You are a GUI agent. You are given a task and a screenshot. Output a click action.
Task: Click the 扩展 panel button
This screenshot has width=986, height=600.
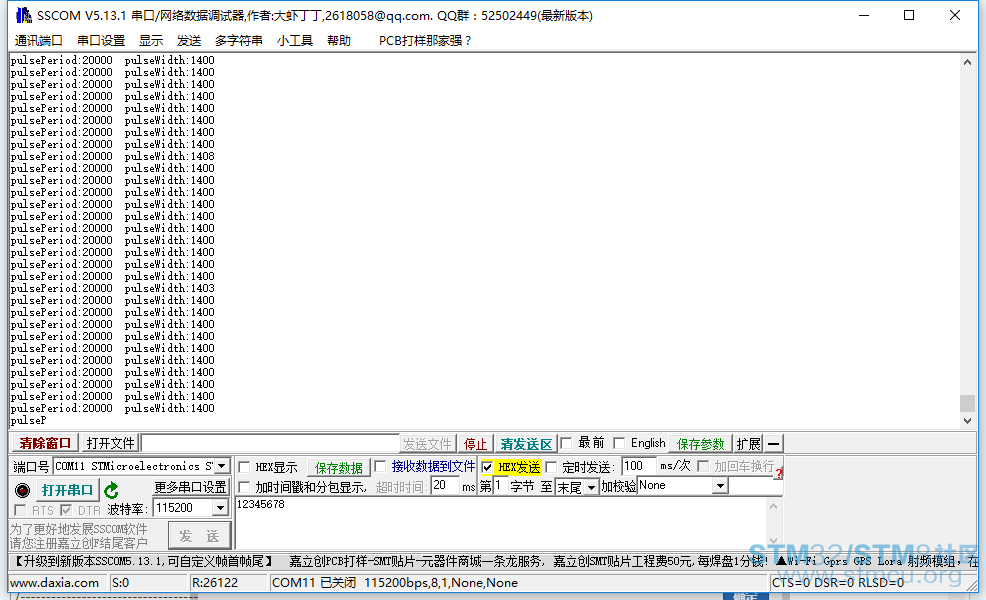coord(748,444)
